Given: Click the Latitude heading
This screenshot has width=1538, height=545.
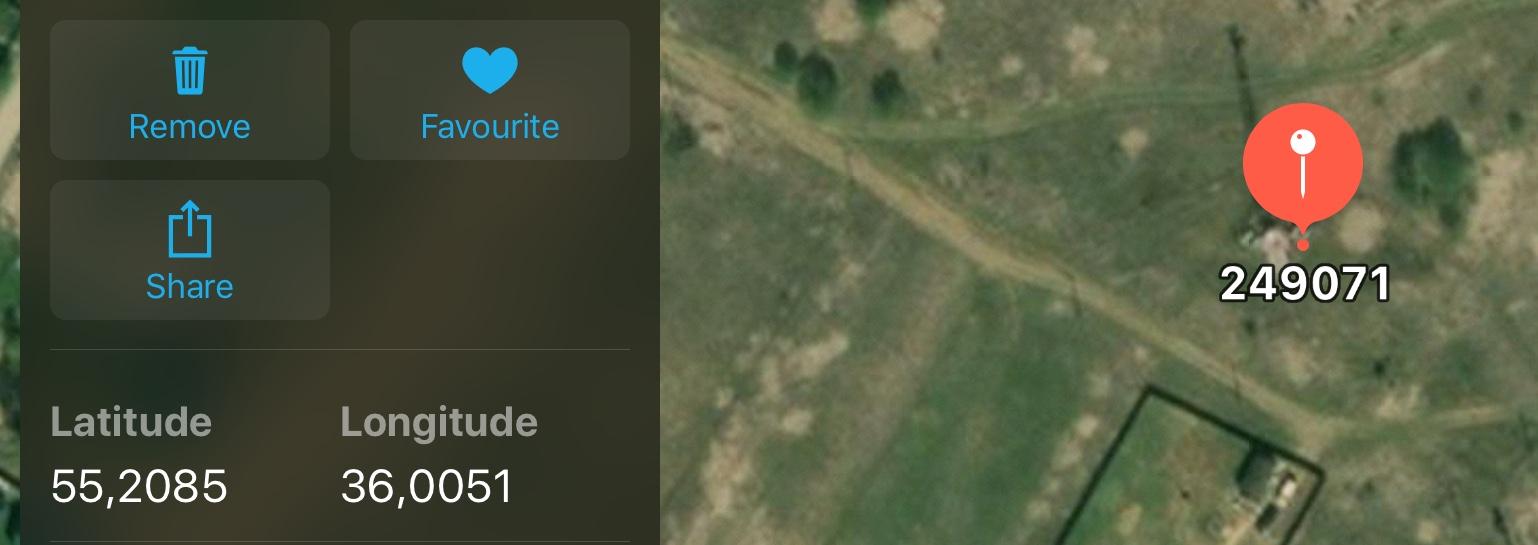Looking at the screenshot, I should 131,422.
